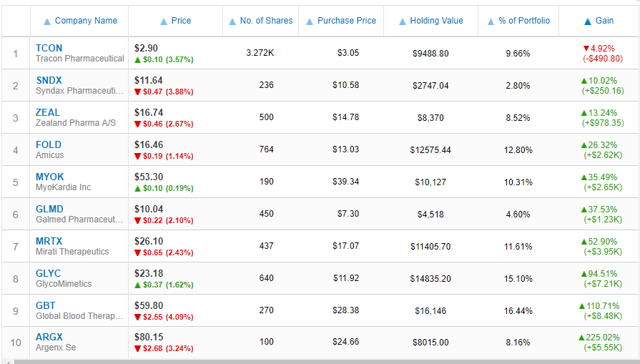The height and width of the screenshot is (364, 640).
Task: Open the GBT ticker link
Action: point(45,306)
